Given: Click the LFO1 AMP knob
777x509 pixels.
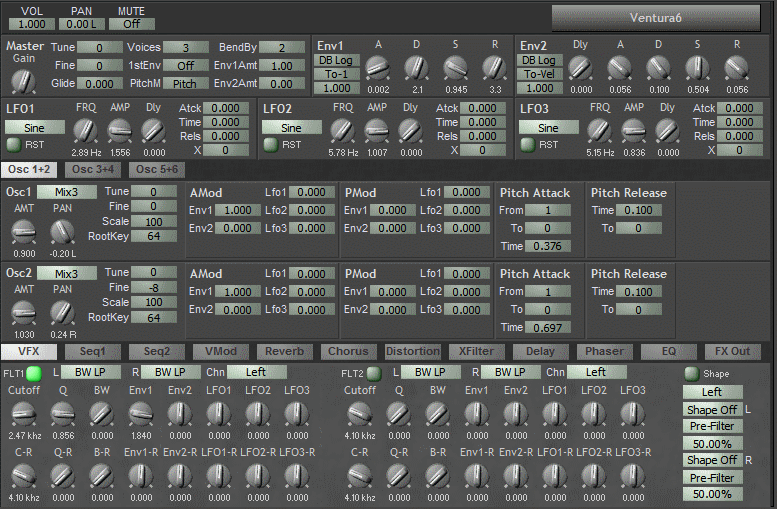Looking at the screenshot, I should click(119, 131).
